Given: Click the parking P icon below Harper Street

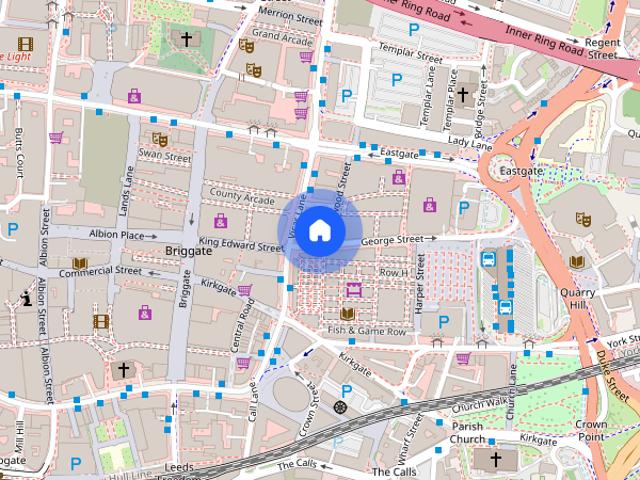Looking at the screenshot, I should tap(444, 322).
